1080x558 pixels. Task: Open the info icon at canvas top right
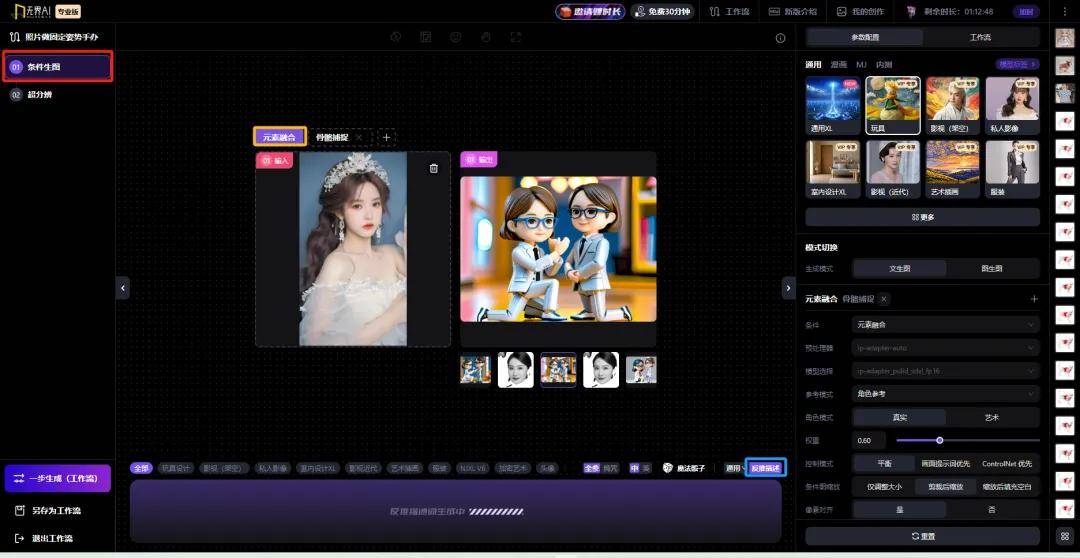click(781, 38)
